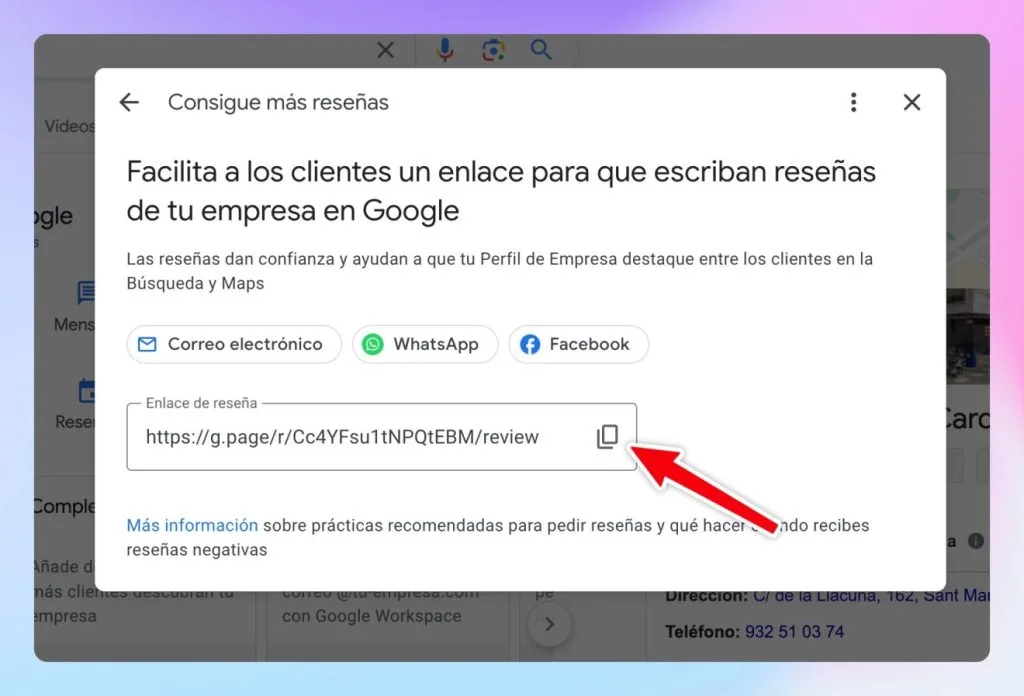Click the Enlace de reseña URL field

point(381,436)
